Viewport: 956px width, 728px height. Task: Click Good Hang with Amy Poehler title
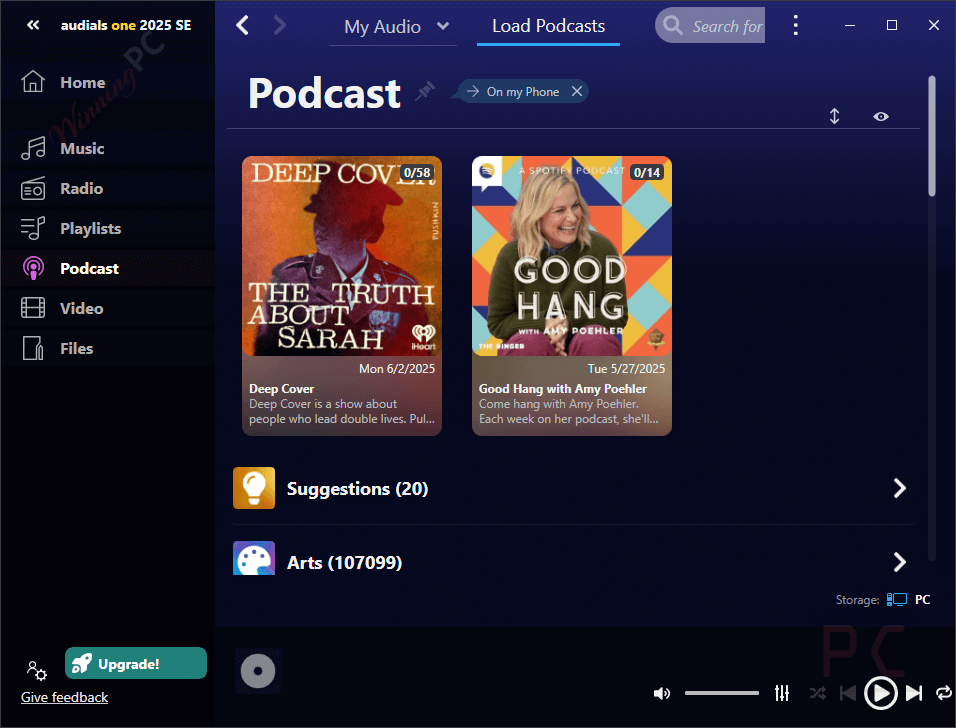(563, 388)
